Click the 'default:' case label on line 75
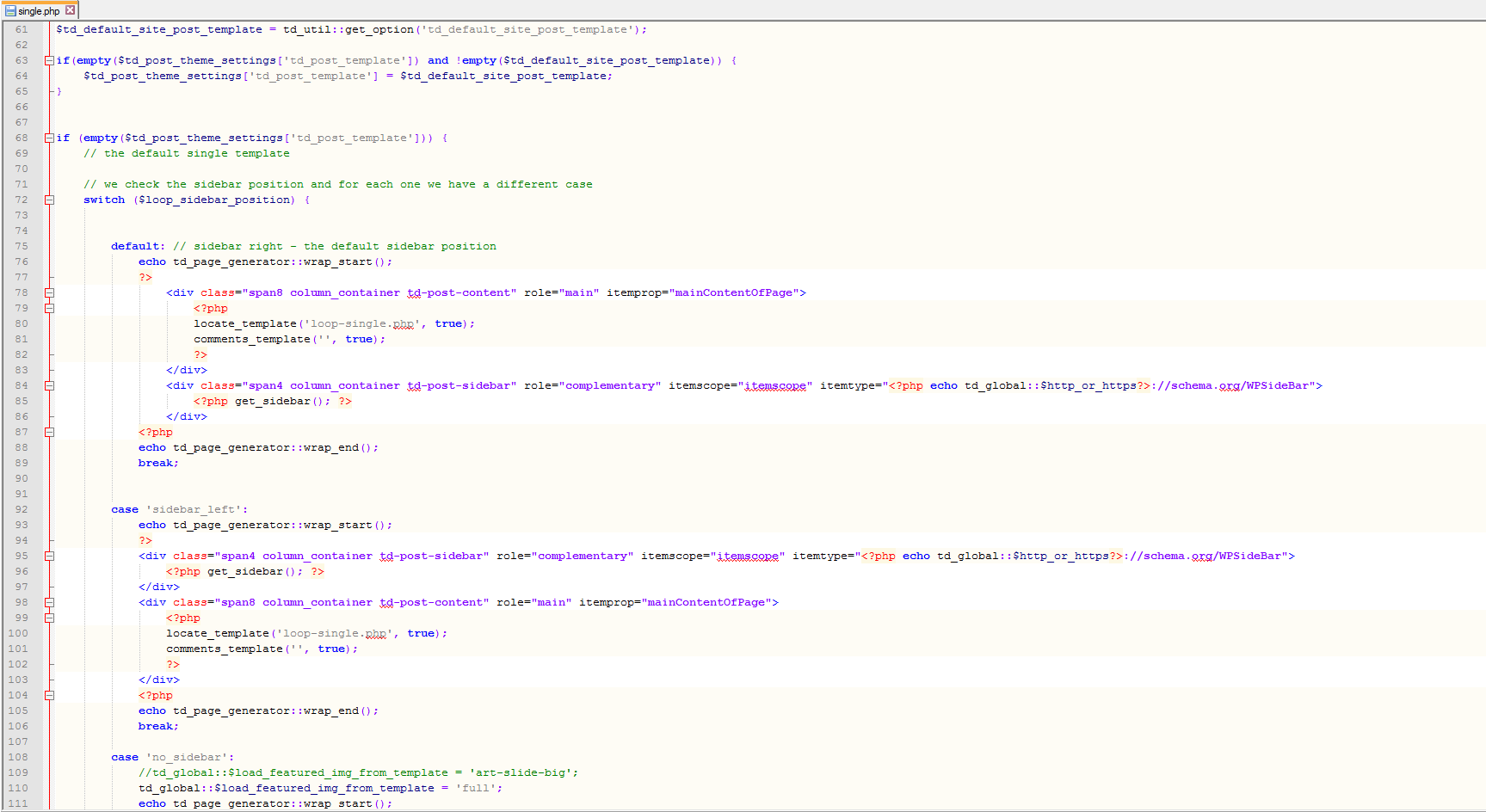The width and height of the screenshot is (1486, 812). point(138,246)
